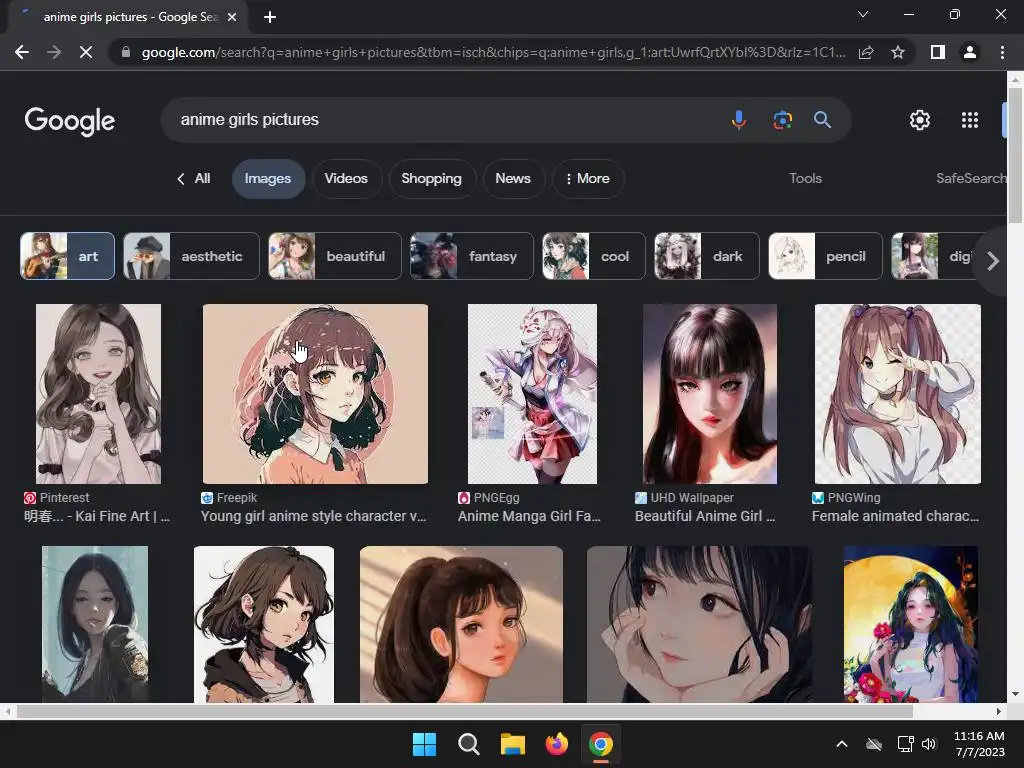The image size is (1024, 768).
Task: Click the site lock icon
Action: coord(126,52)
